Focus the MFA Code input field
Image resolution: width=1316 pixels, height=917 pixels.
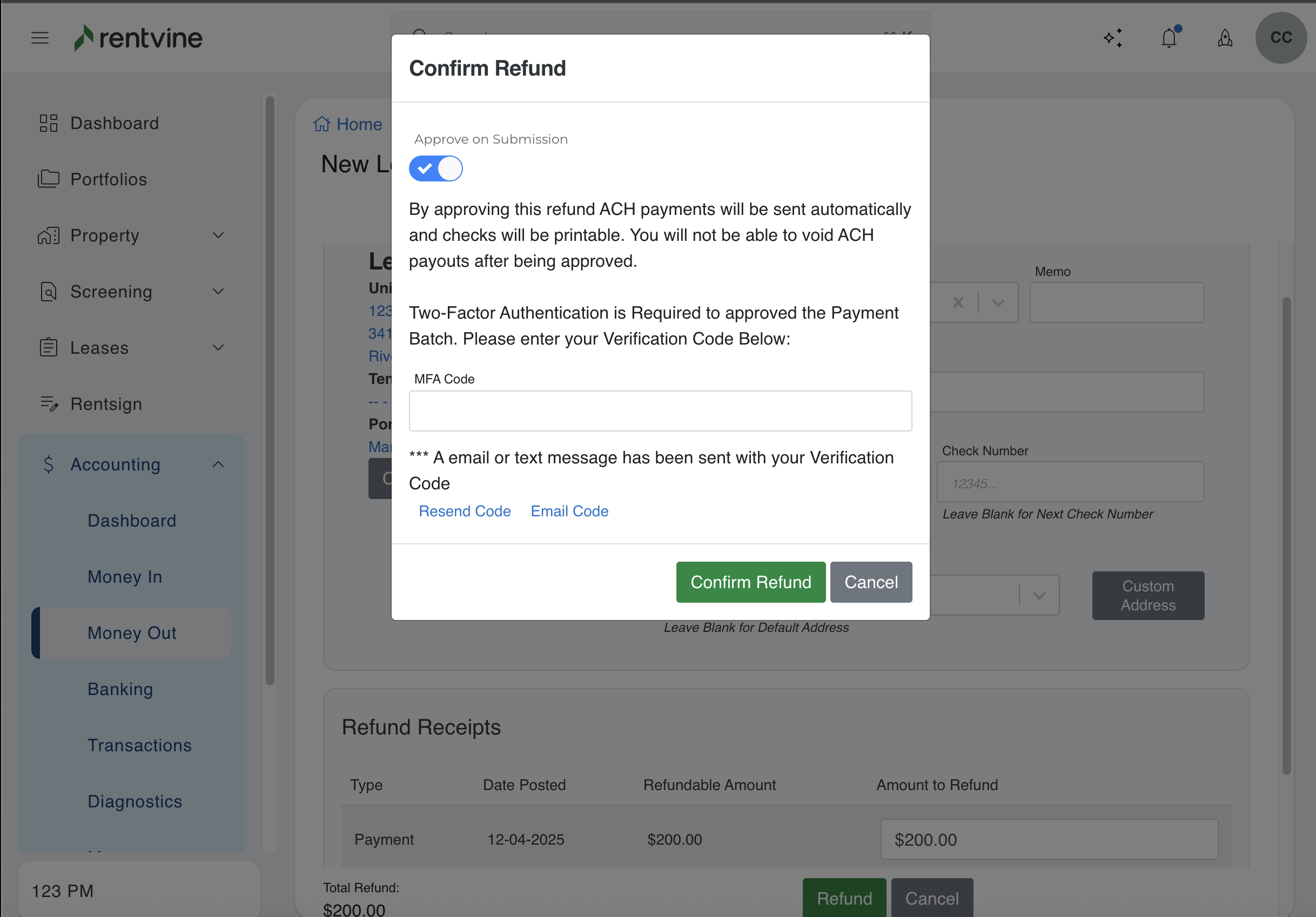pyautogui.click(x=660, y=411)
